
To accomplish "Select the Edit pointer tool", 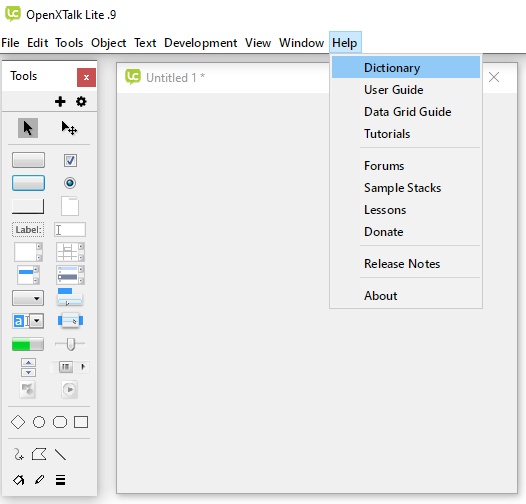I will [69, 128].
